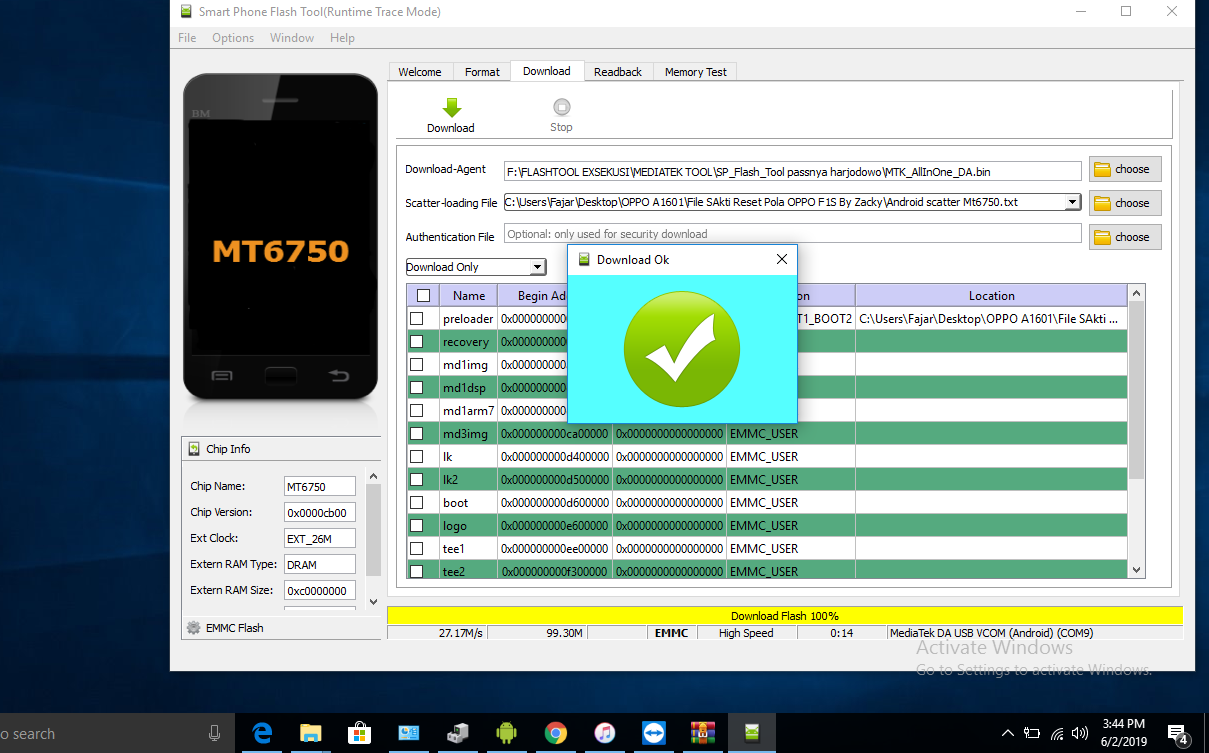Click the Smart Phone Flash Tool title icon
Viewport: 1209px width, 753px height.
click(x=186, y=12)
